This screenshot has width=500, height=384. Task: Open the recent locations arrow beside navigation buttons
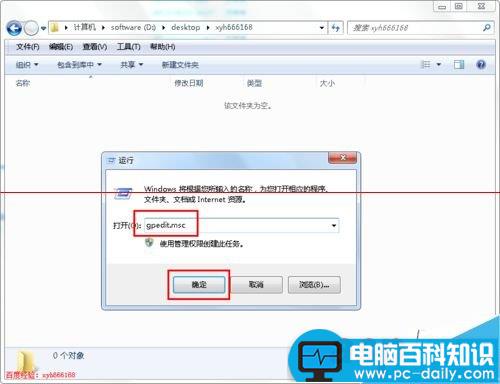coord(43,28)
